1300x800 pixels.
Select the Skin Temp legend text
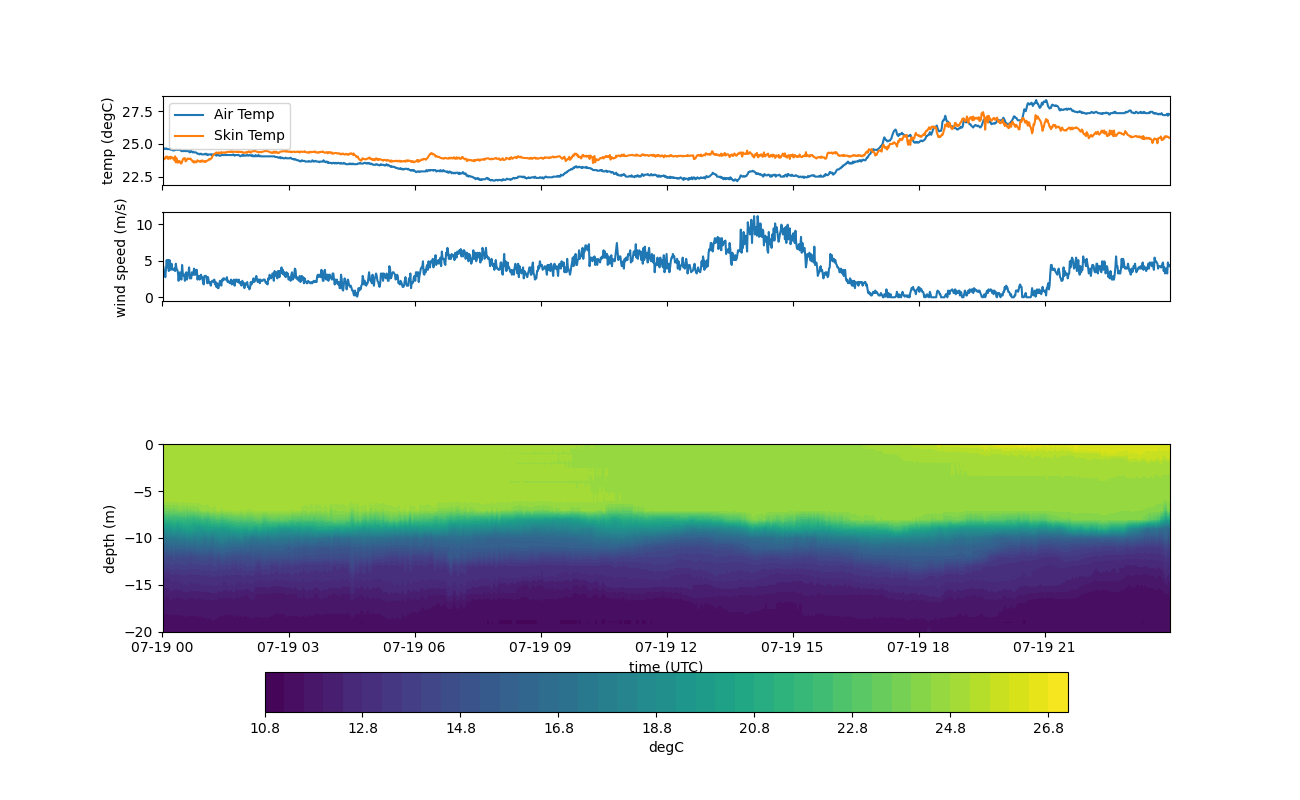click(x=249, y=136)
